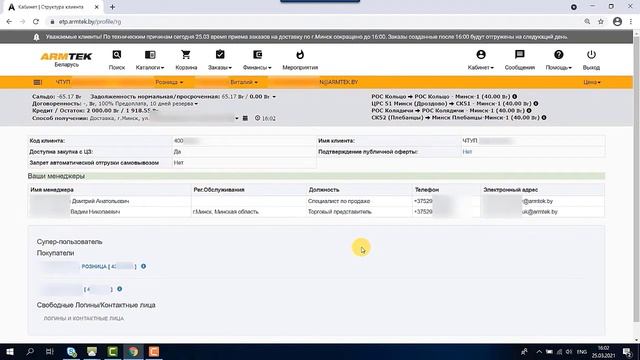Open Skype from the taskbar
Image resolution: width=640 pixels, height=360 pixels.
[72, 351]
